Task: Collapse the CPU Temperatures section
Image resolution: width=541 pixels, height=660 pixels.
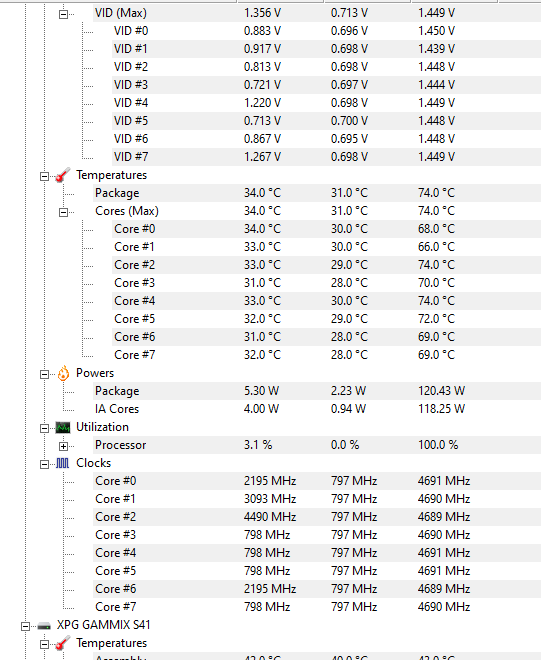Action: [x=44, y=176]
